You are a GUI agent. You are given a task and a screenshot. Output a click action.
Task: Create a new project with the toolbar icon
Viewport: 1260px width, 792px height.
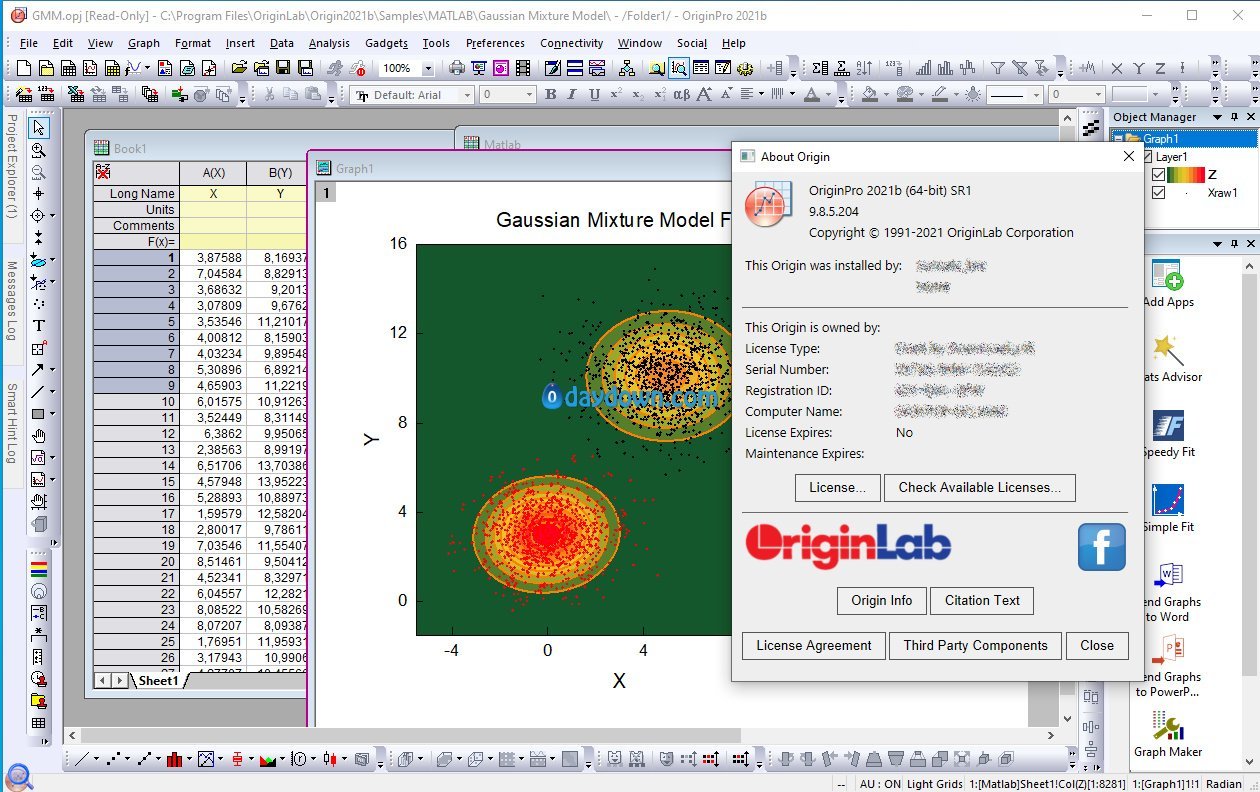click(x=26, y=68)
